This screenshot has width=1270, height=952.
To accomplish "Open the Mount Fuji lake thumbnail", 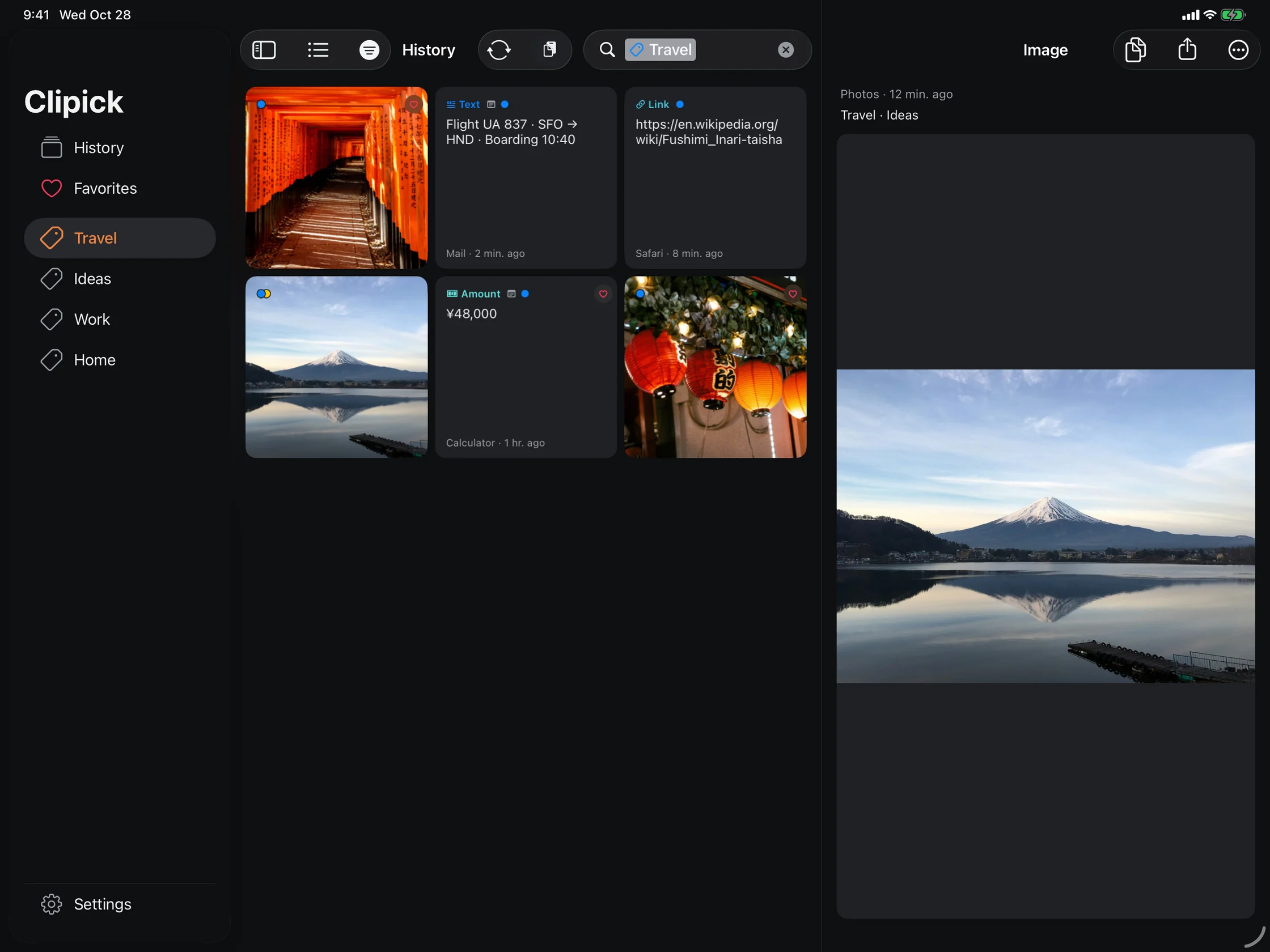I will [336, 367].
